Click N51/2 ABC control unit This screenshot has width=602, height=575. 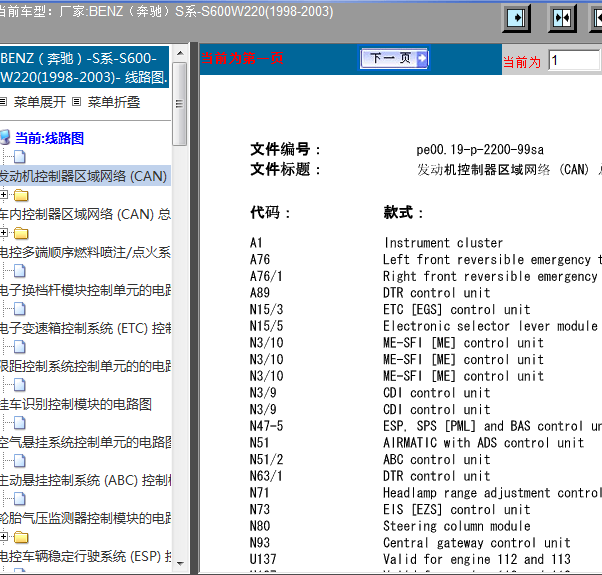click(x=370, y=459)
